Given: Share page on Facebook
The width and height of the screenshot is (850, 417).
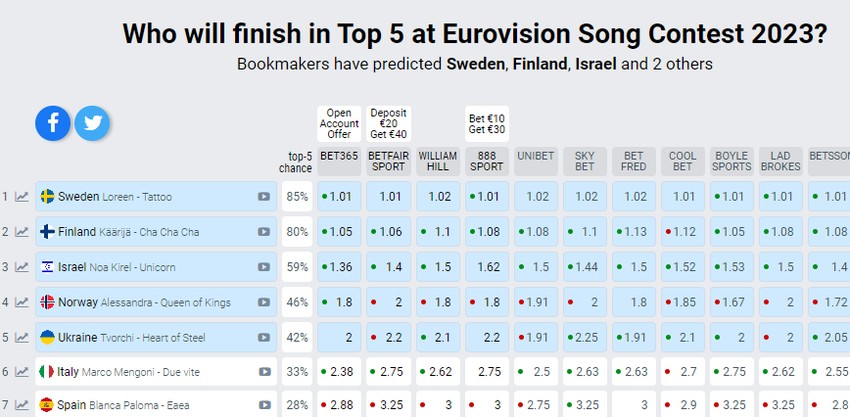Looking at the screenshot, I should [x=54, y=123].
